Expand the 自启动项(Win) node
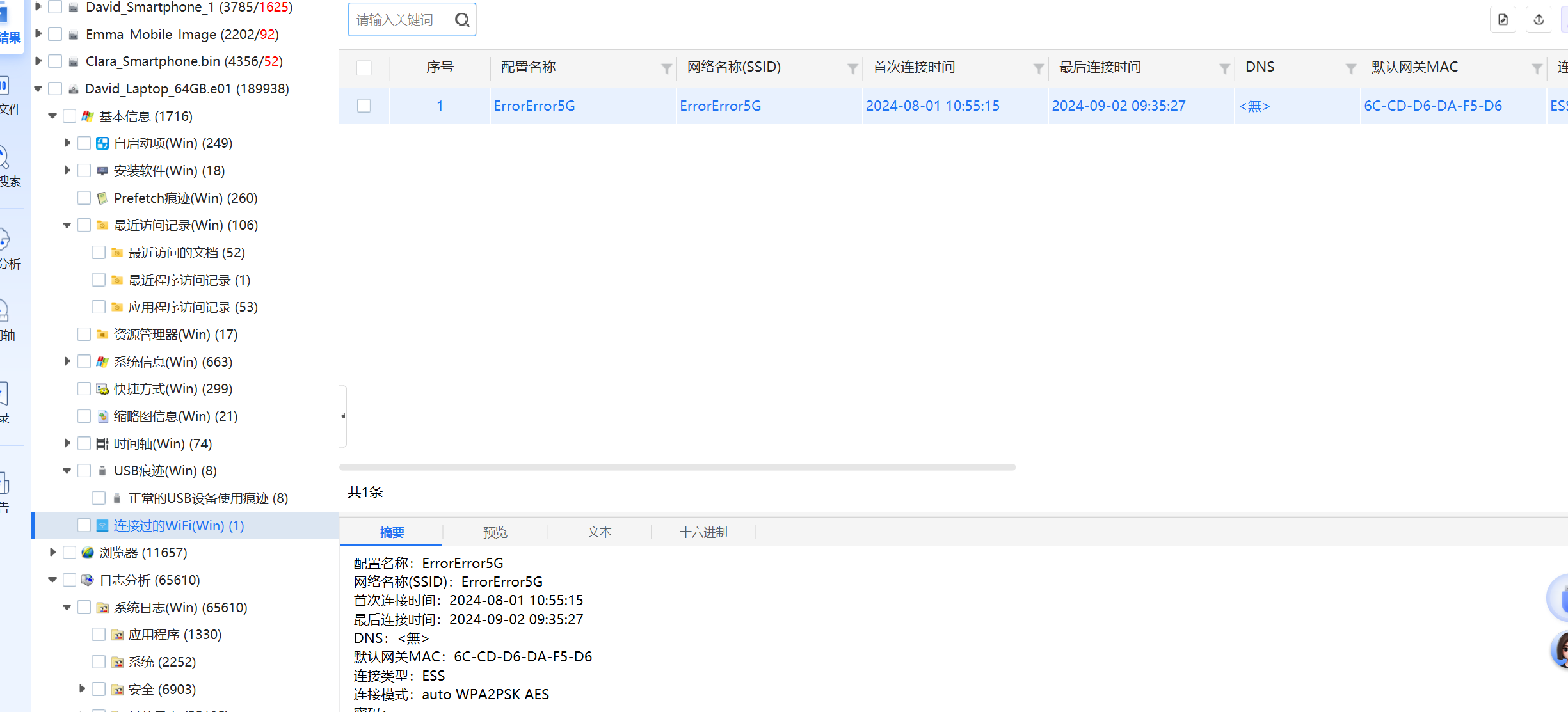The width and height of the screenshot is (1568, 712). [x=67, y=143]
